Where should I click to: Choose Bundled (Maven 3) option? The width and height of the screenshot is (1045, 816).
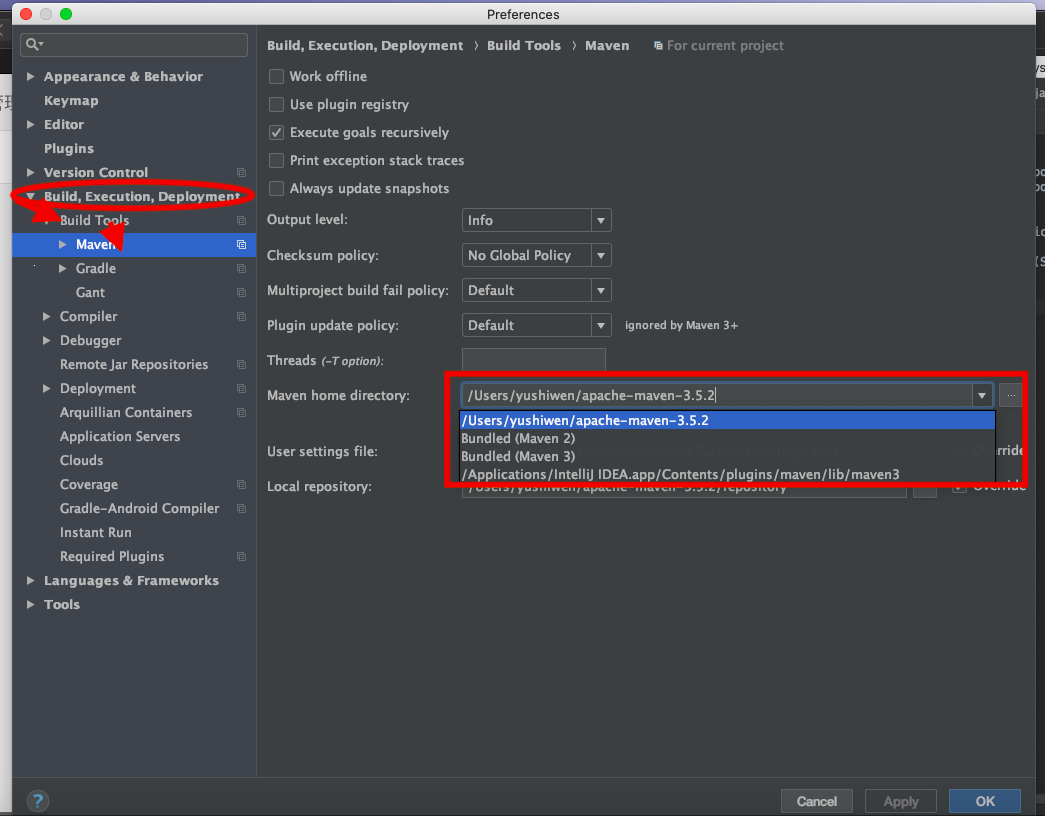tap(727, 457)
